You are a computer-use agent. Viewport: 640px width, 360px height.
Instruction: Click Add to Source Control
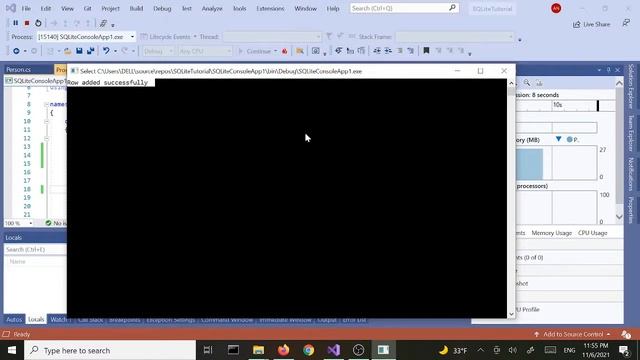click(x=572, y=334)
